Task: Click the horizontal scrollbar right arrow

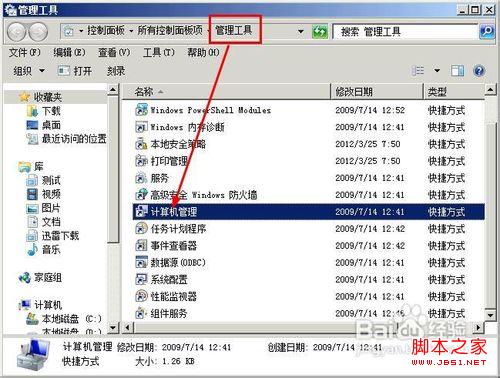Action: coord(479,327)
